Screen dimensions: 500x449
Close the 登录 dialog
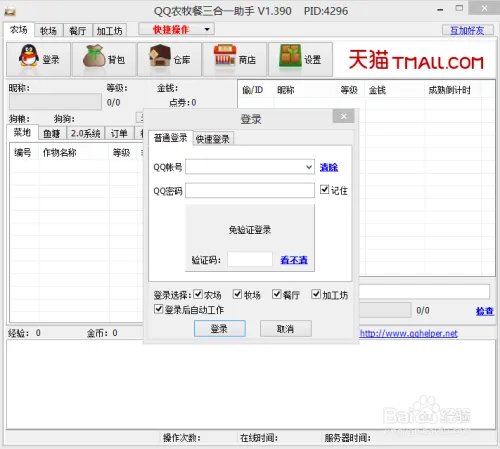pos(343,116)
